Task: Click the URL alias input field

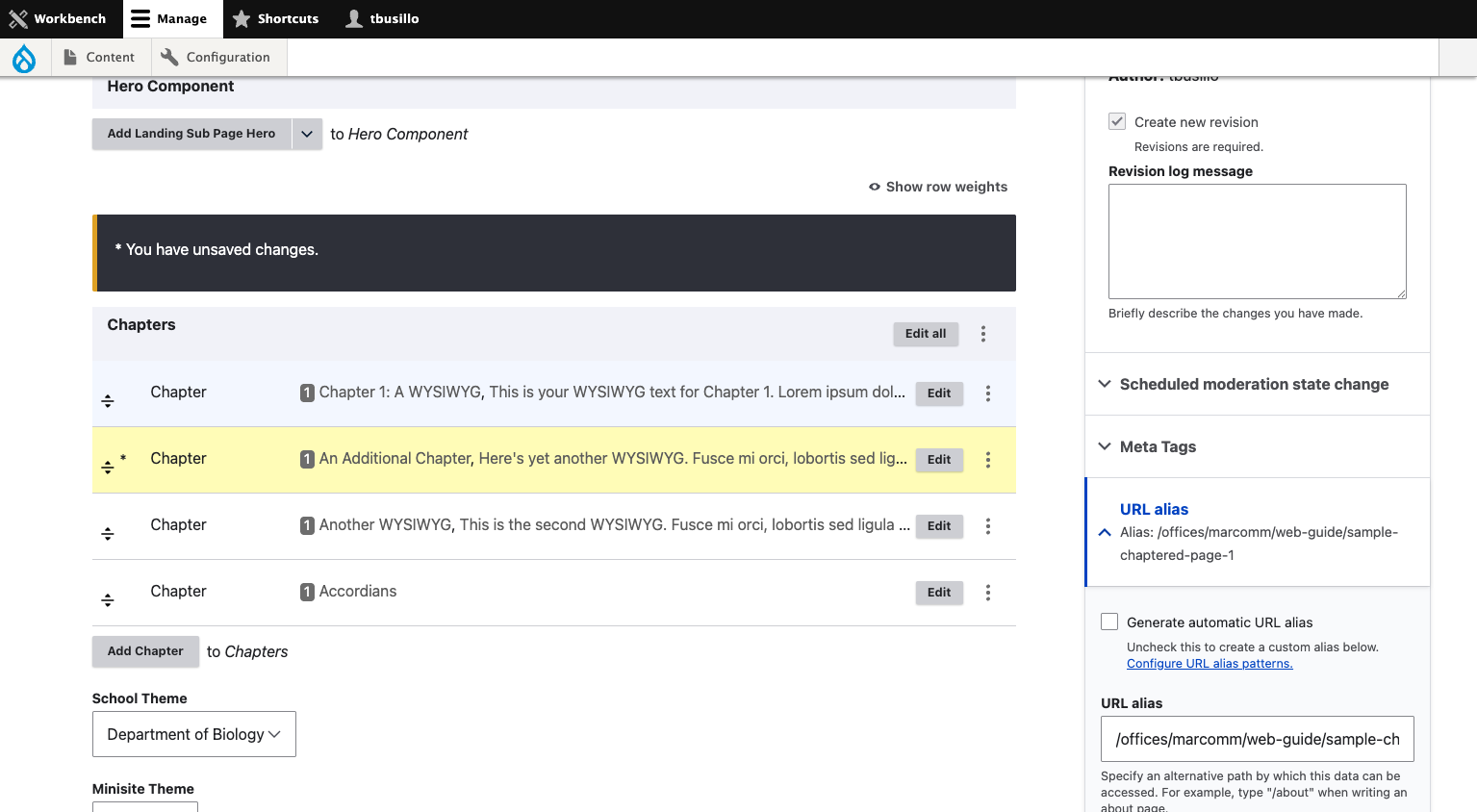Action: click(1257, 739)
